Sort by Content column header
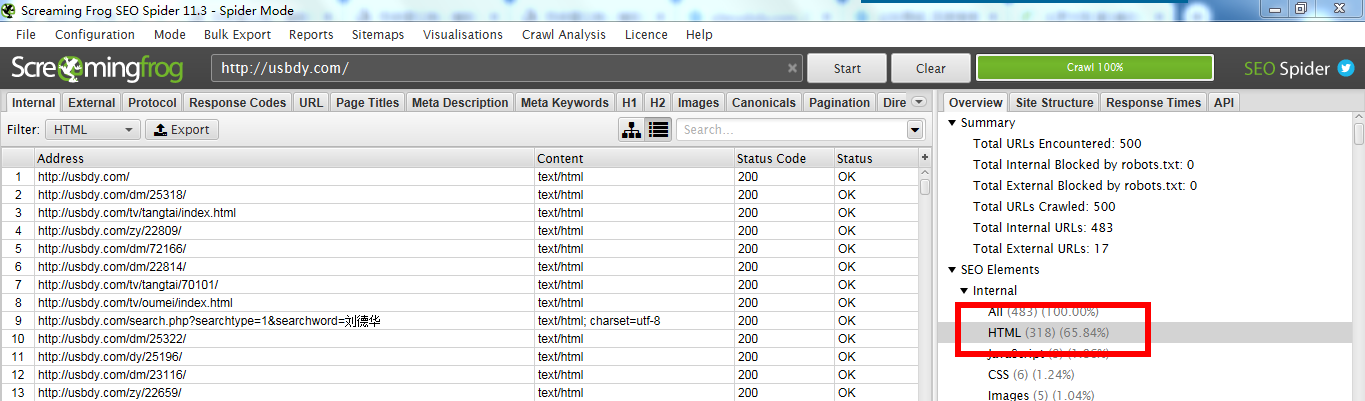Screen dimensions: 1365x401 click(x=634, y=158)
